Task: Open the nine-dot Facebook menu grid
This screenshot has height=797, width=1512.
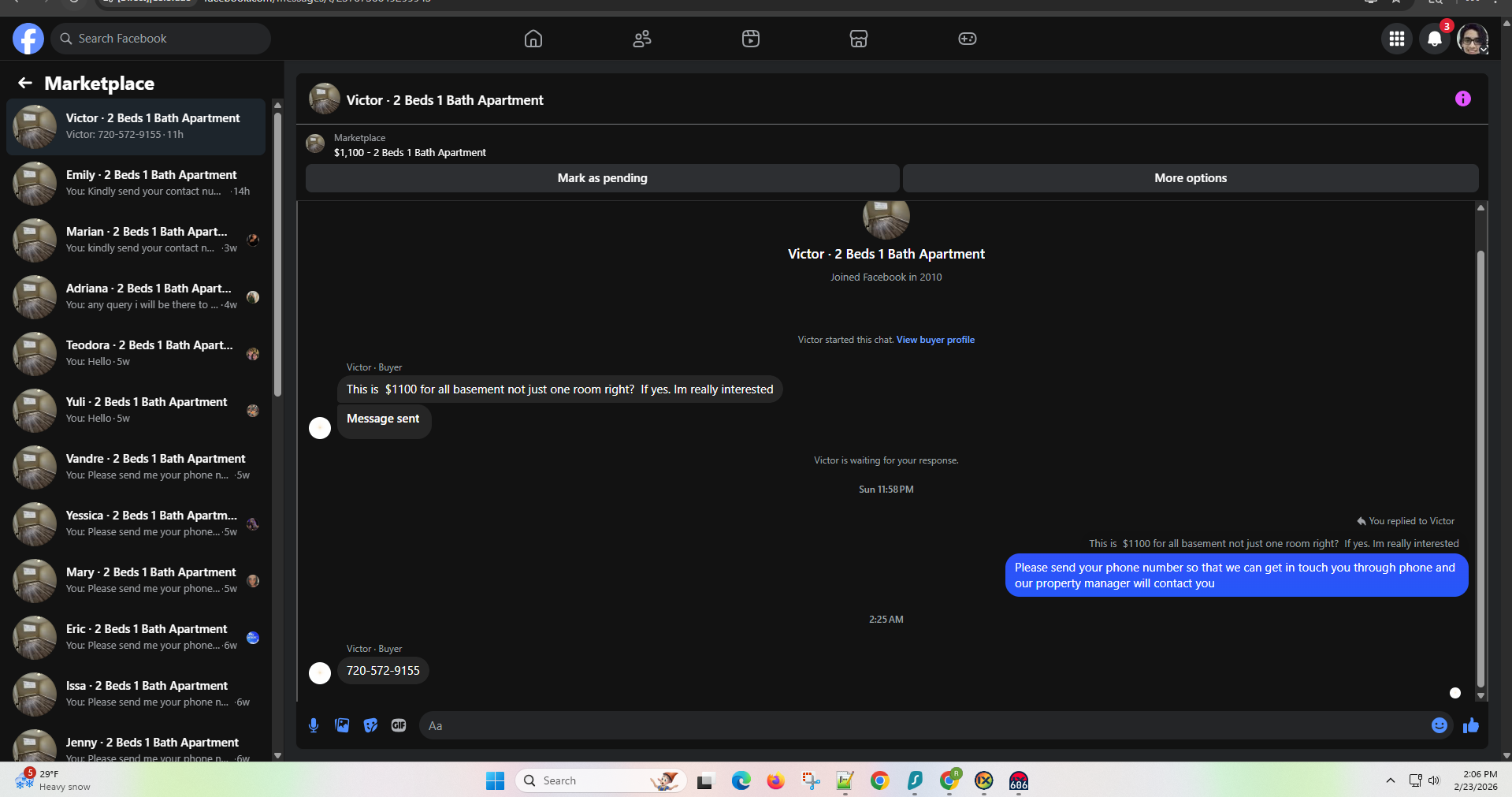Action: coord(1397,39)
